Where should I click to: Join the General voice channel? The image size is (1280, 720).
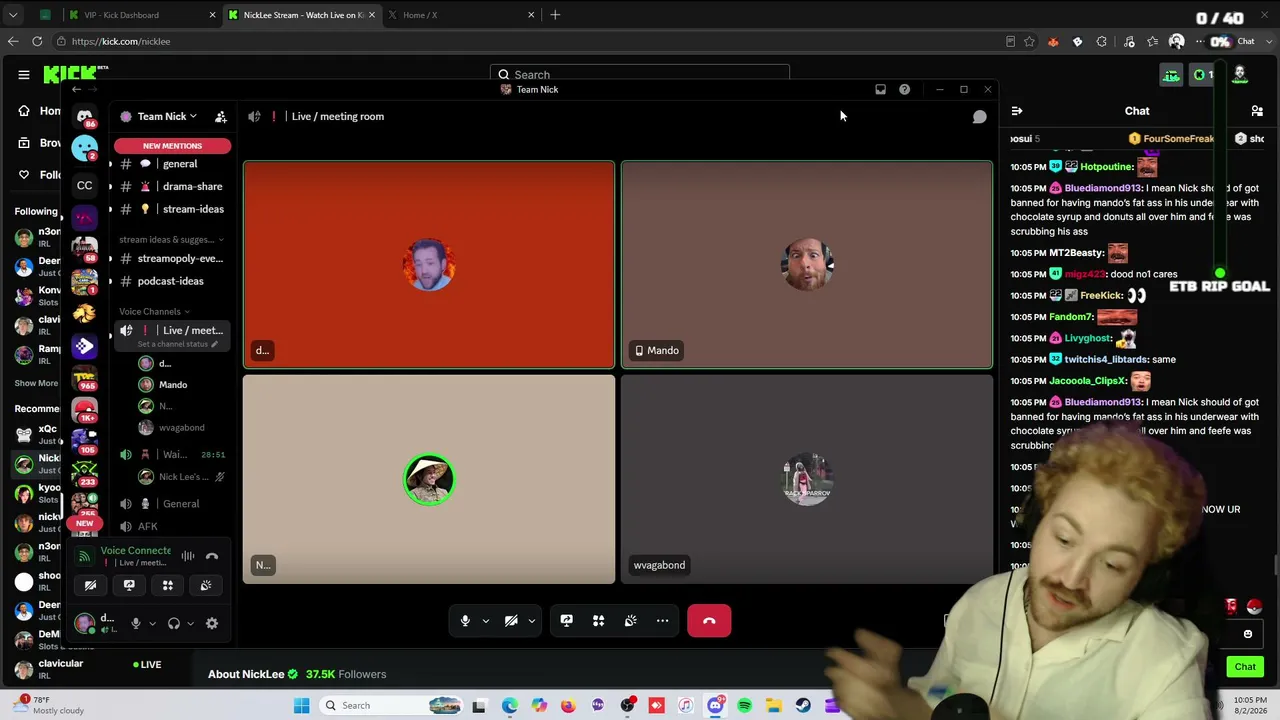coord(172,504)
